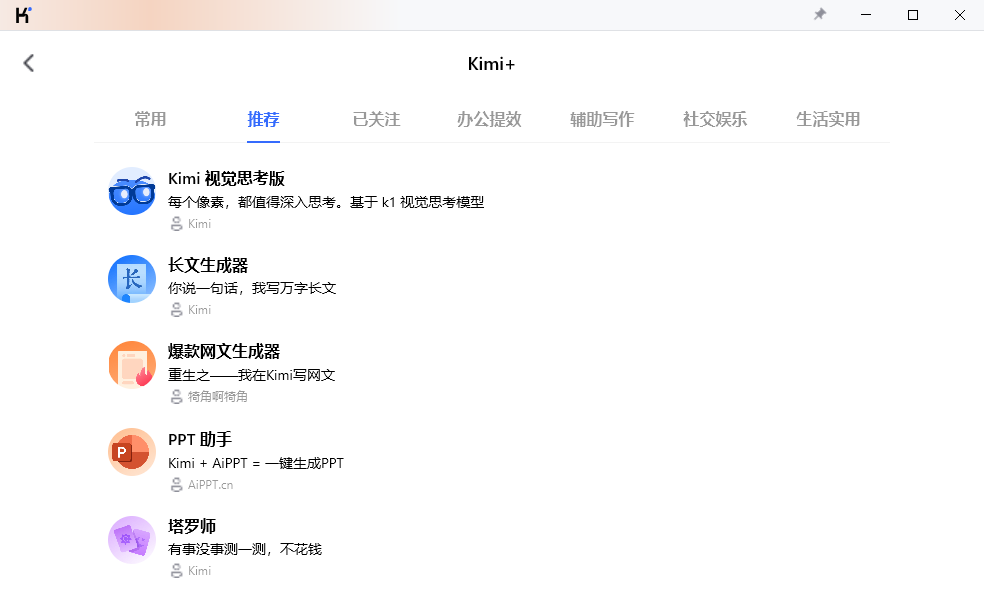Switch to 办公提效 tab
Screen dimensions: 984x592
click(x=489, y=119)
